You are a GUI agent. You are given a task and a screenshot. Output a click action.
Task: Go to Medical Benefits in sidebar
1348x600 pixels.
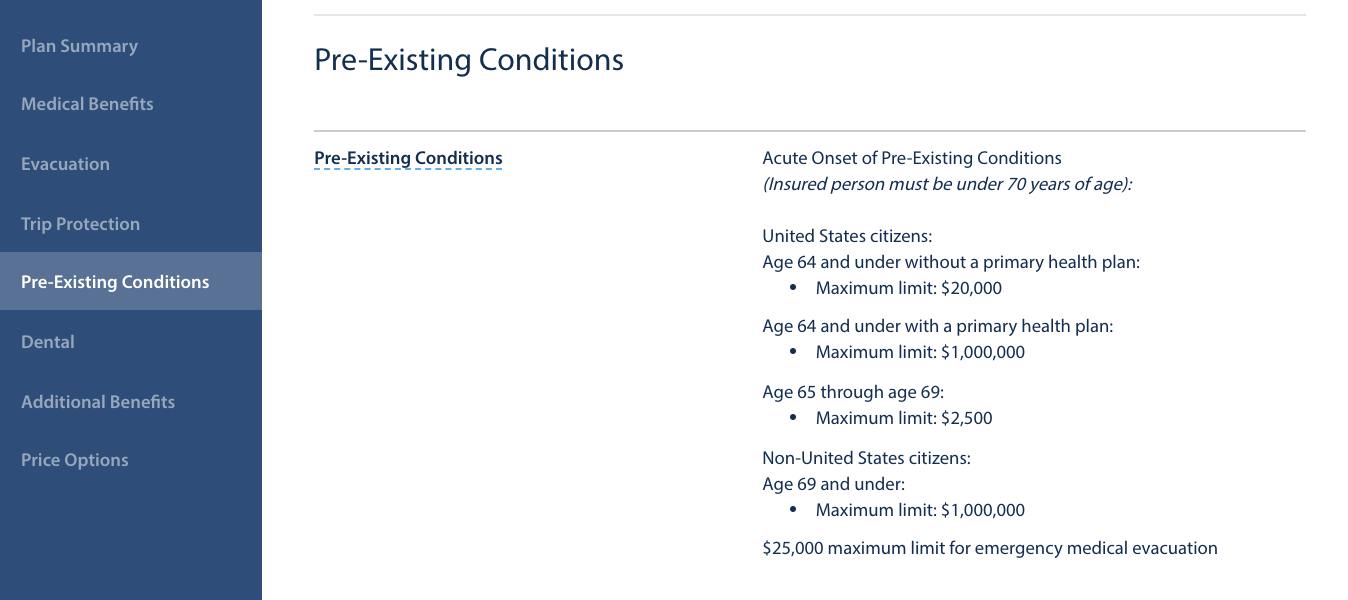coord(87,104)
